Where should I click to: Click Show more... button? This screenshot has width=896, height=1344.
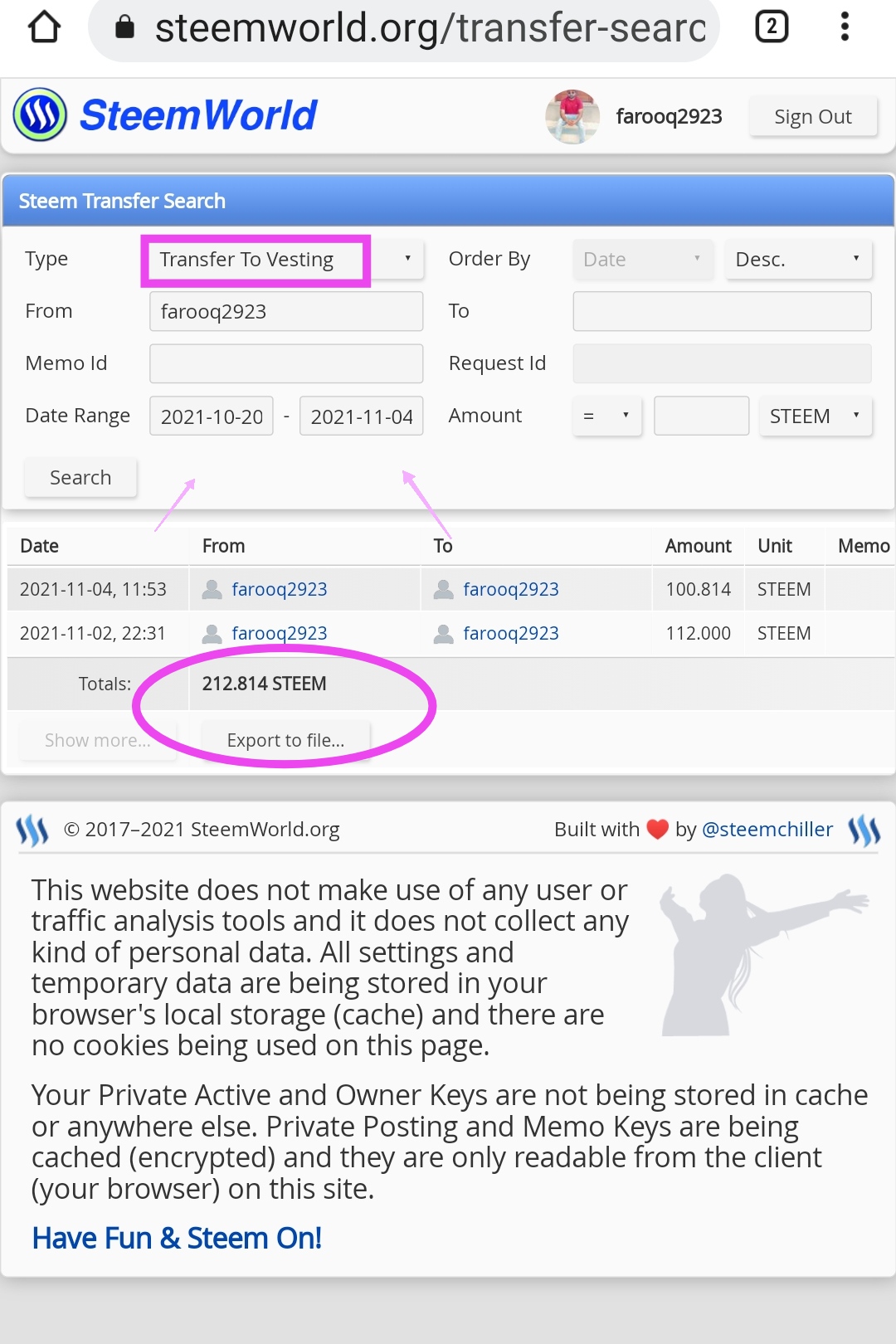[x=98, y=740]
